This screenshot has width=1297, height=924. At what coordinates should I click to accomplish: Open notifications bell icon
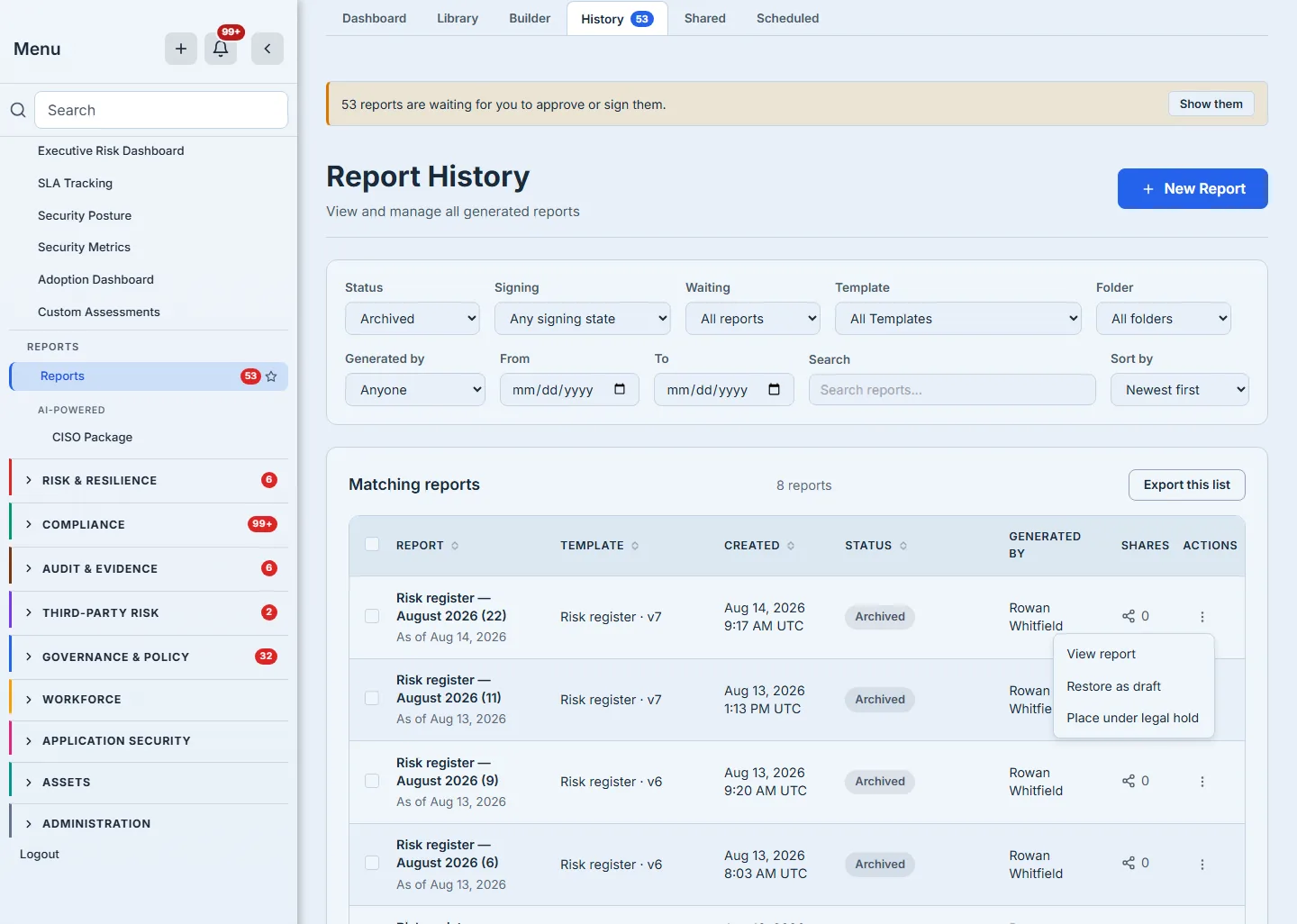tap(221, 49)
